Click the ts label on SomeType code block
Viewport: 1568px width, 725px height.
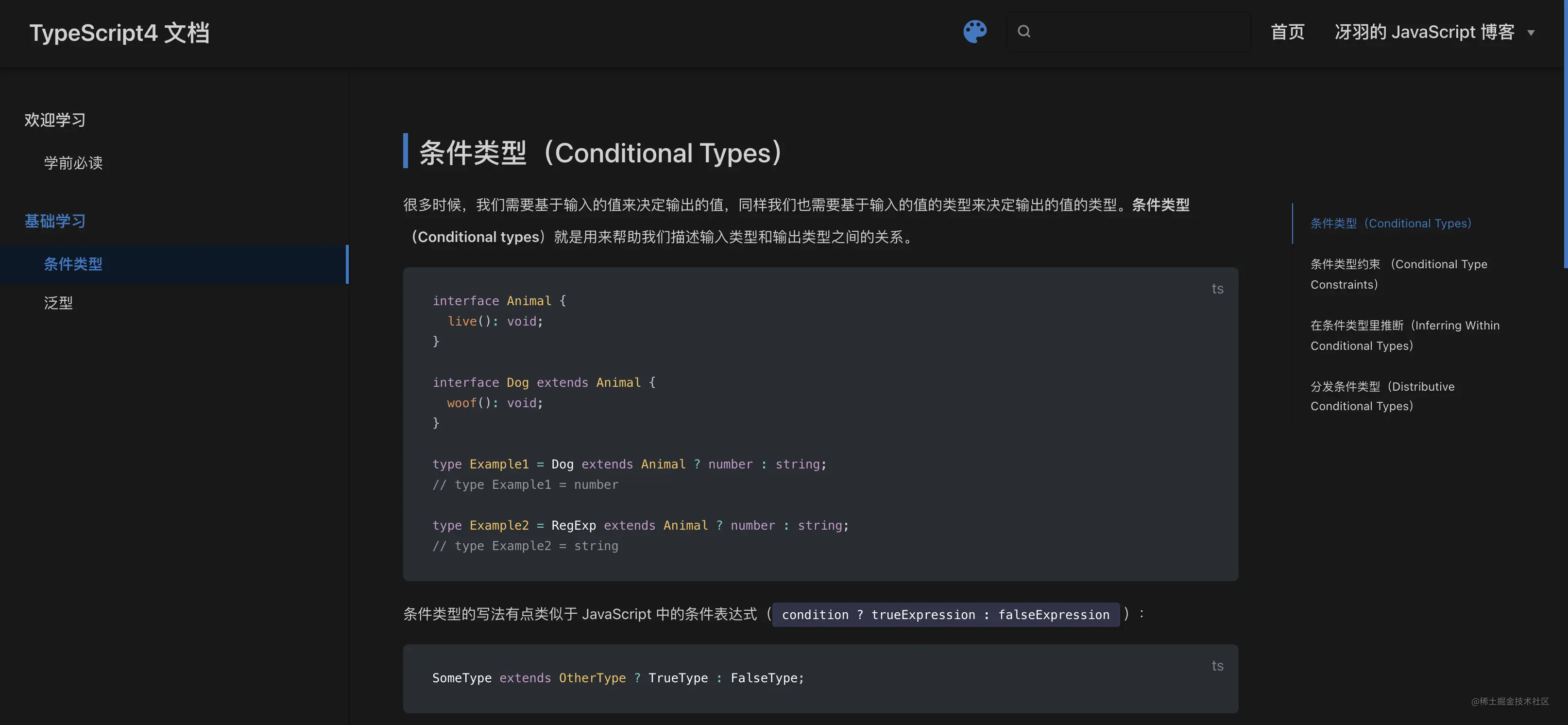[x=1217, y=665]
